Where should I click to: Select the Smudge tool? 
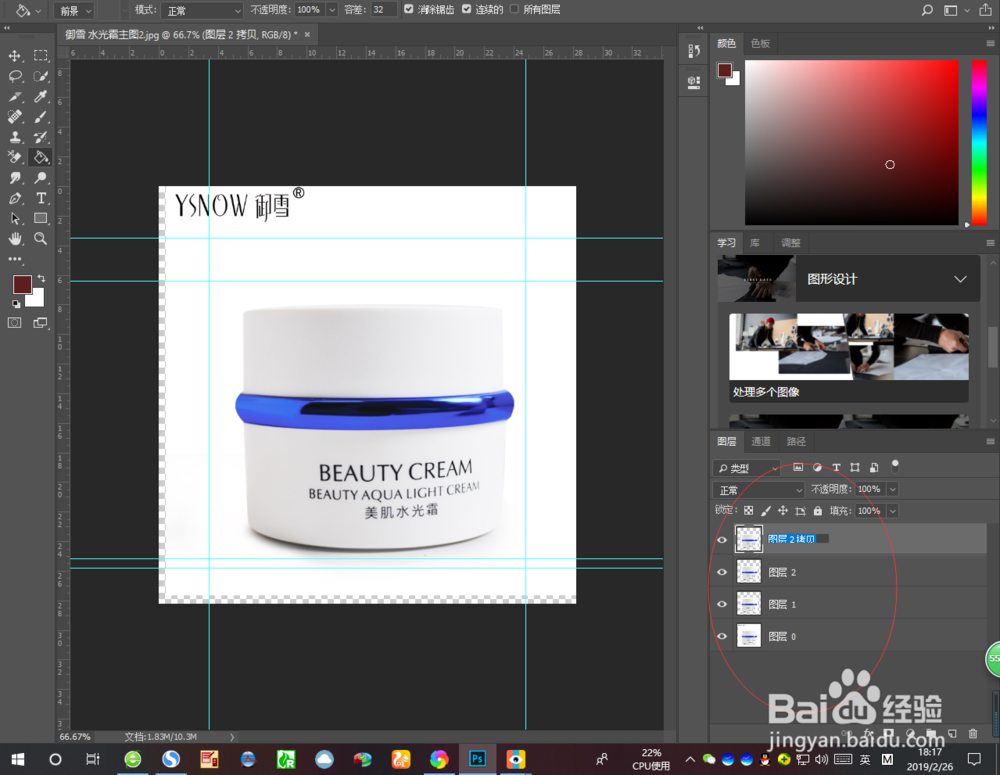click(15, 177)
